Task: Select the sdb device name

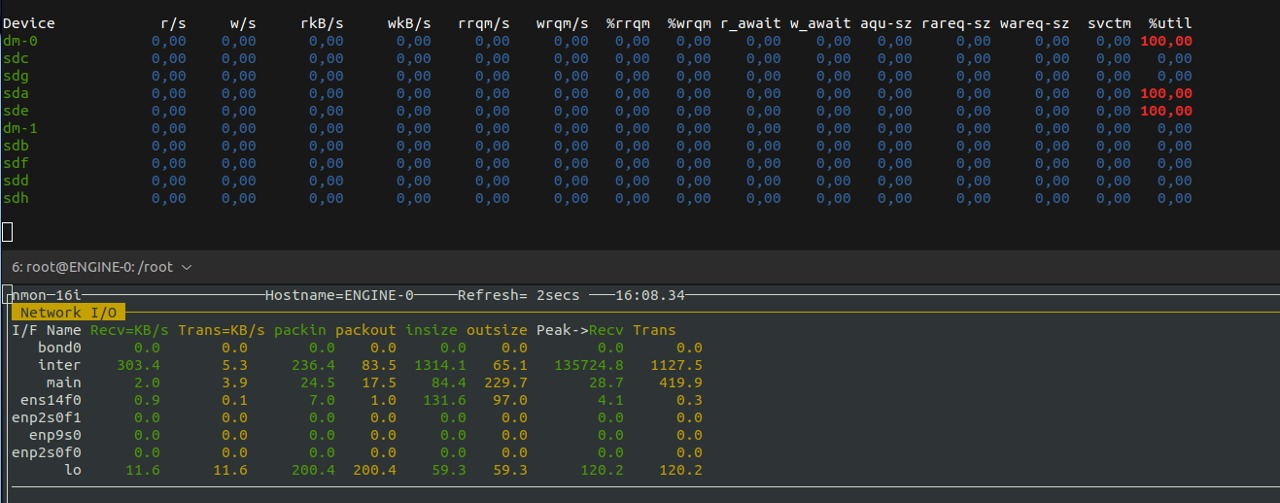Action: tap(16, 146)
